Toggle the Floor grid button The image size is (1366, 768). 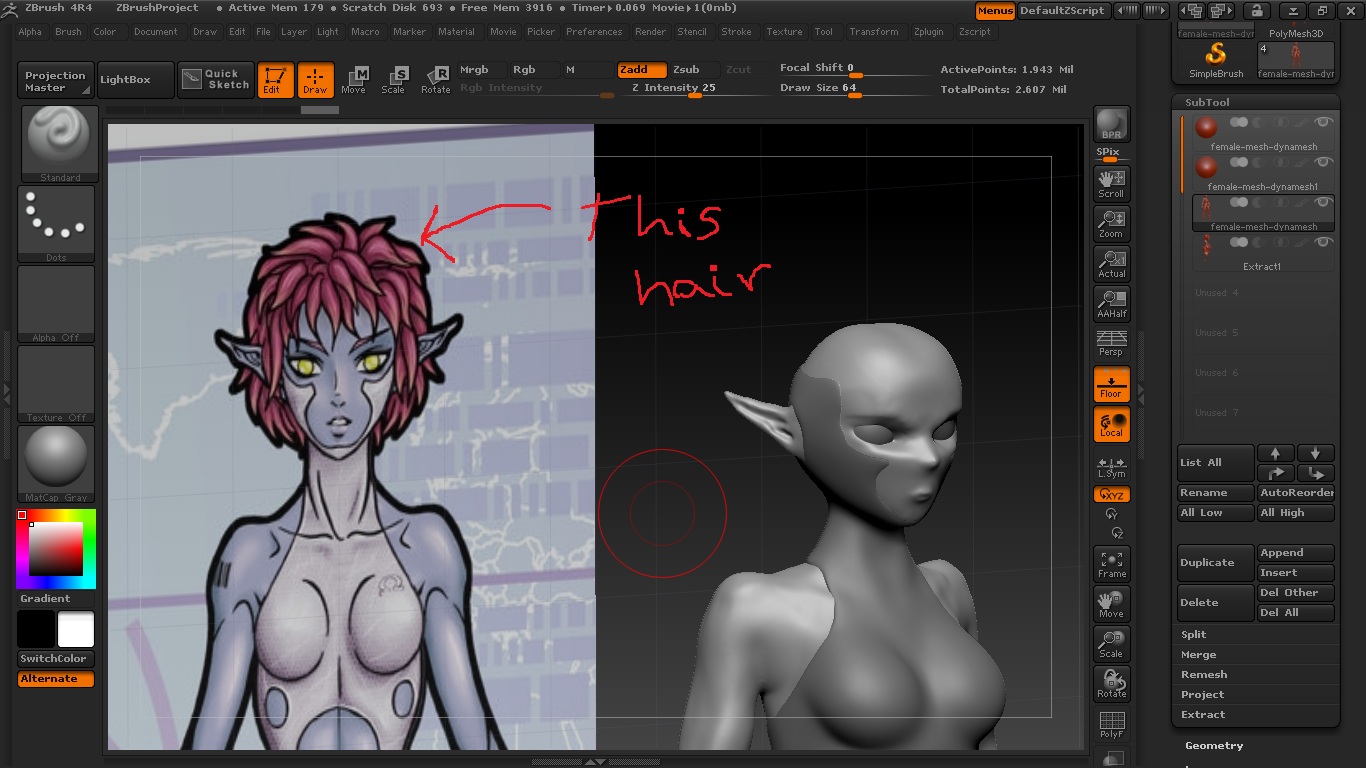[1111, 383]
